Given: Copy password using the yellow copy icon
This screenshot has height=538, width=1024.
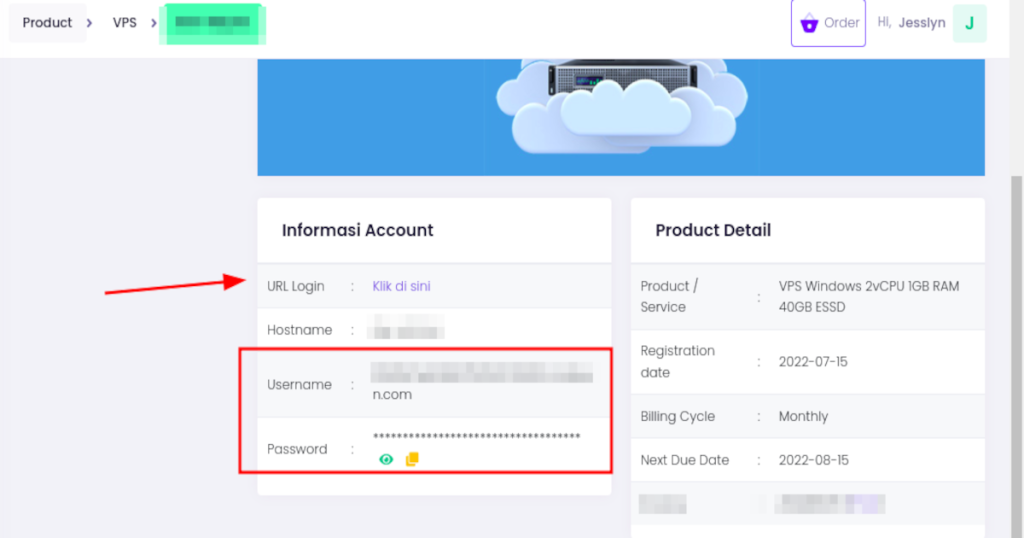Looking at the screenshot, I should coord(412,460).
